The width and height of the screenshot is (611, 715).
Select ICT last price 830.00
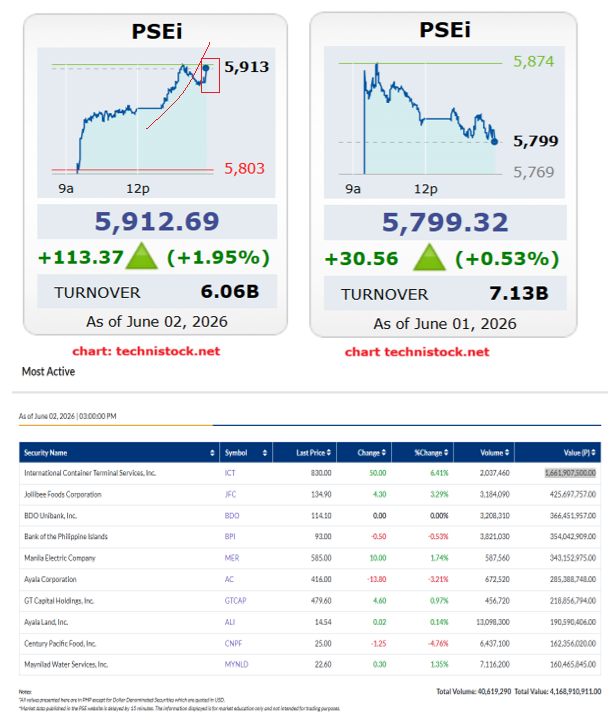click(321, 473)
